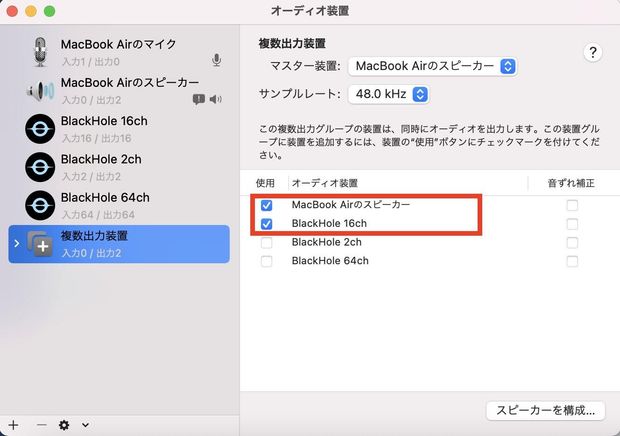Click the MacBook Air speaker device icon
Viewport: 620px width, 436px height.
(40, 91)
